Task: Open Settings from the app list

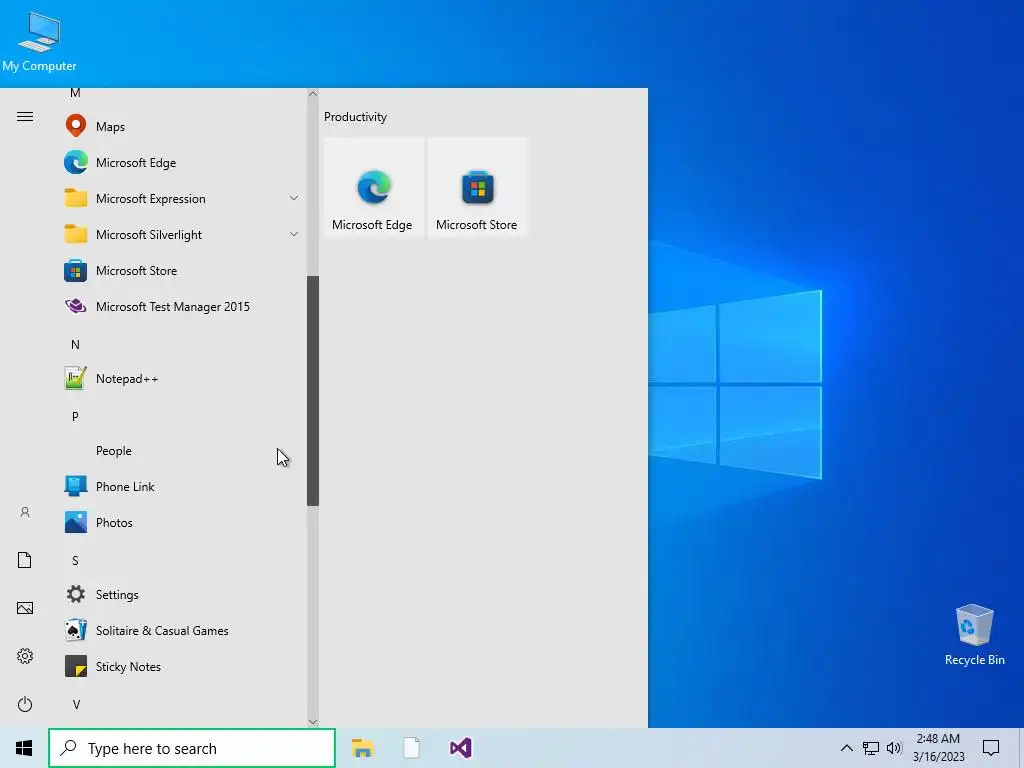Action: coord(182,594)
